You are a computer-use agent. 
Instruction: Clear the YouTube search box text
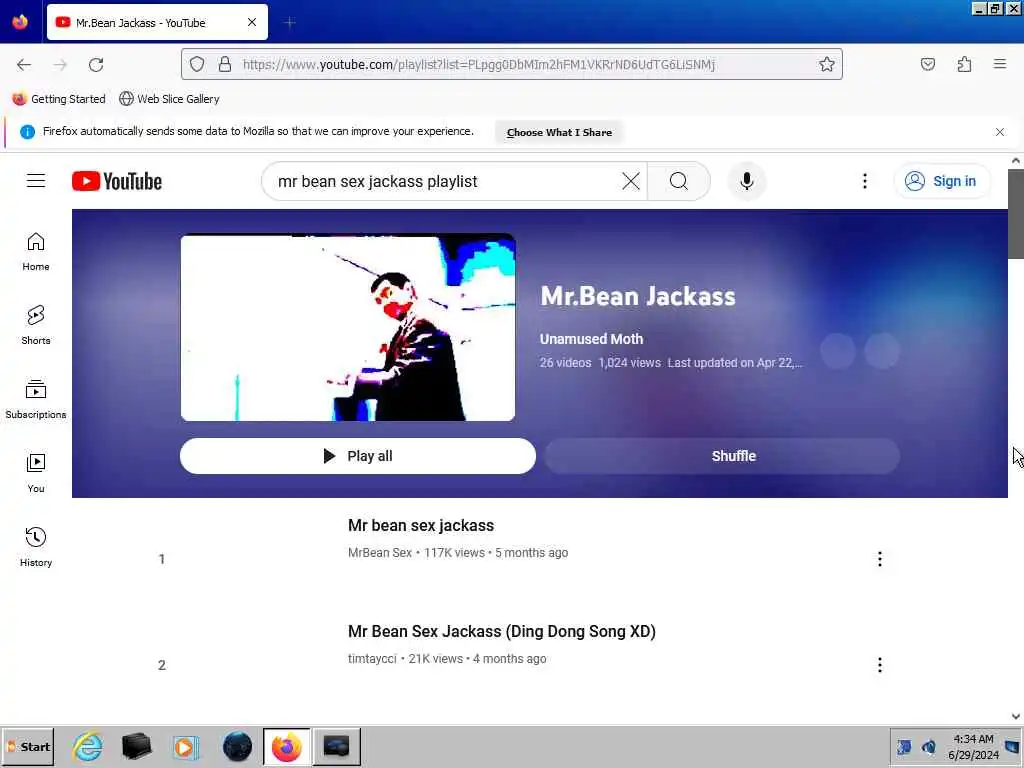631,181
